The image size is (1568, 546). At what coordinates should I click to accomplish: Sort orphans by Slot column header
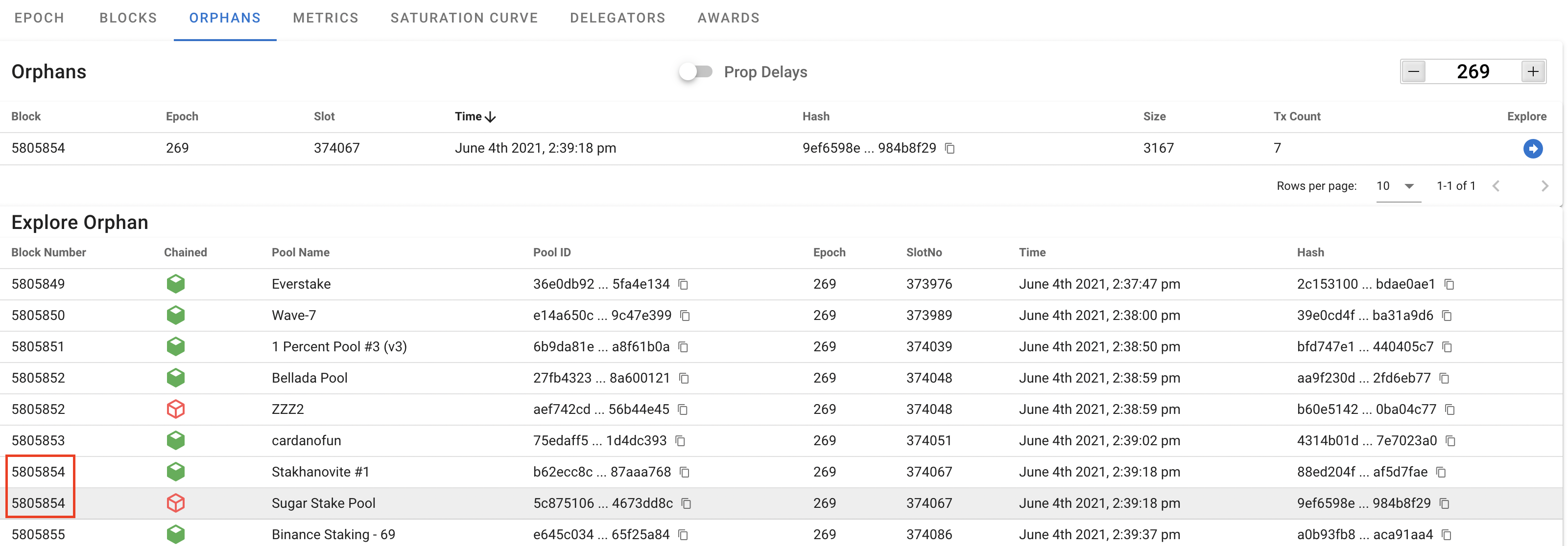tap(325, 116)
